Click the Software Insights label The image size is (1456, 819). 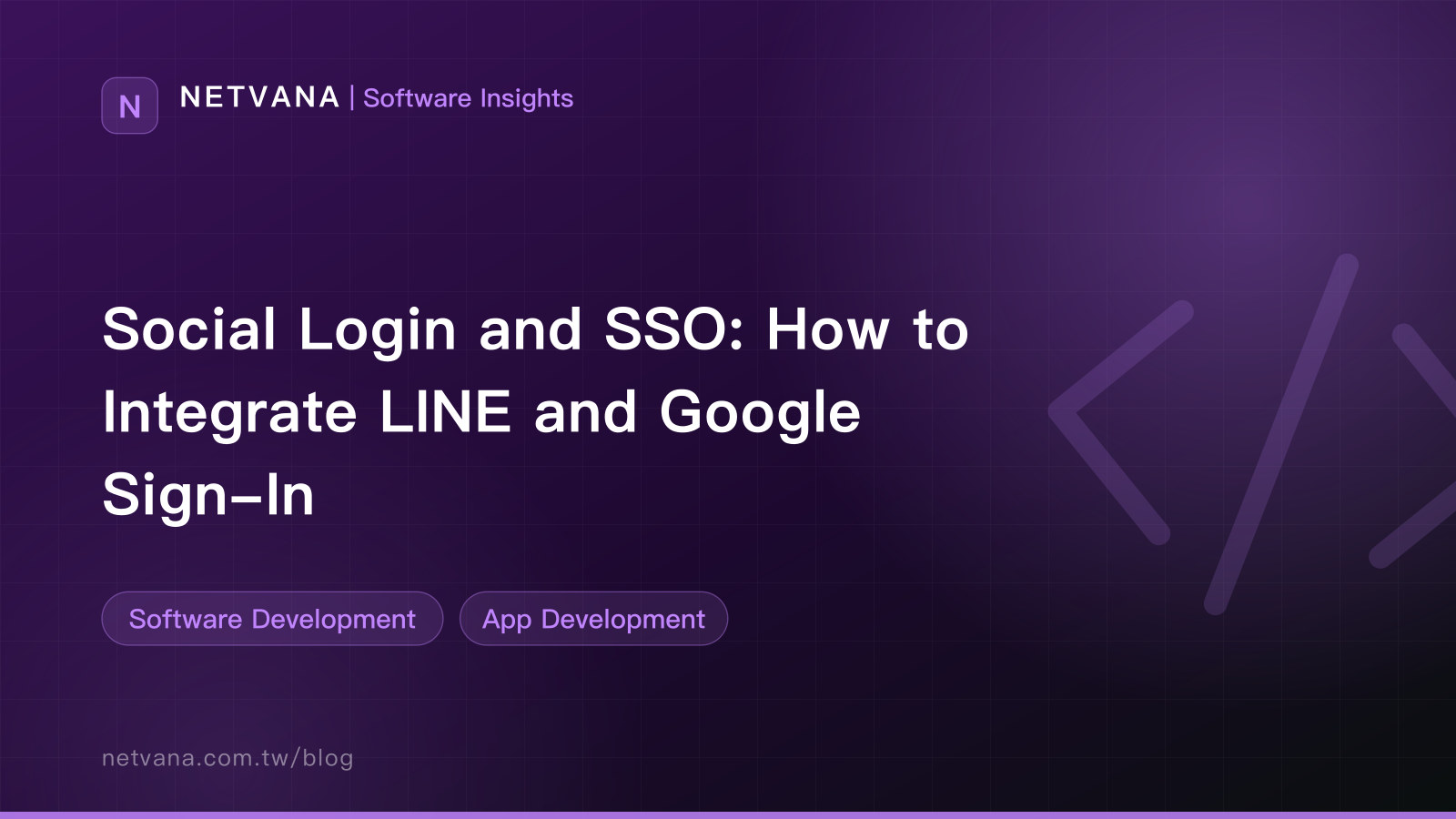pyautogui.click(x=468, y=98)
